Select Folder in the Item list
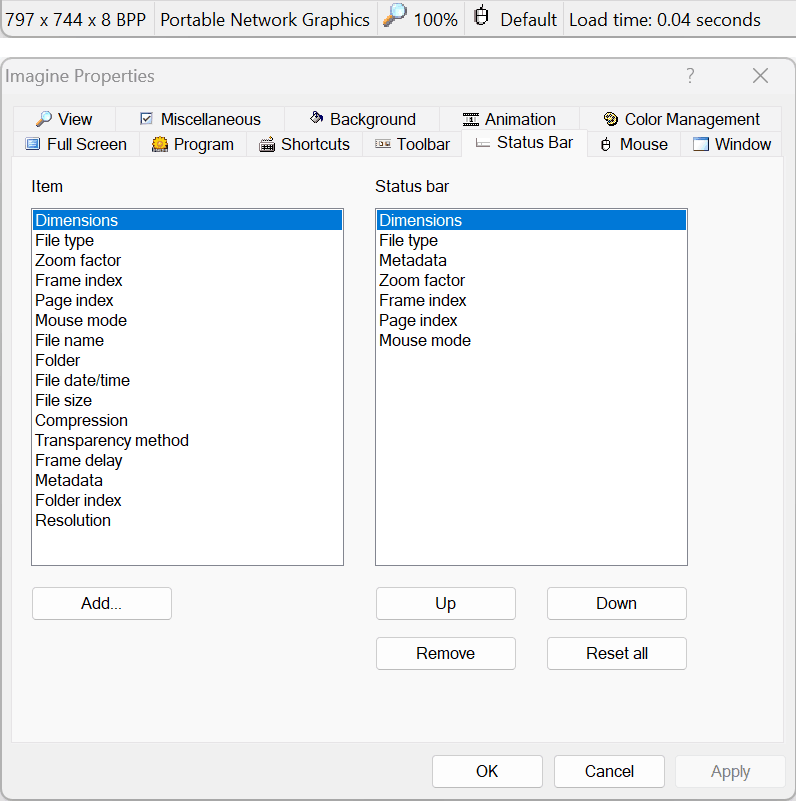Viewport: 796px width, 801px height. tap(188, 360)
